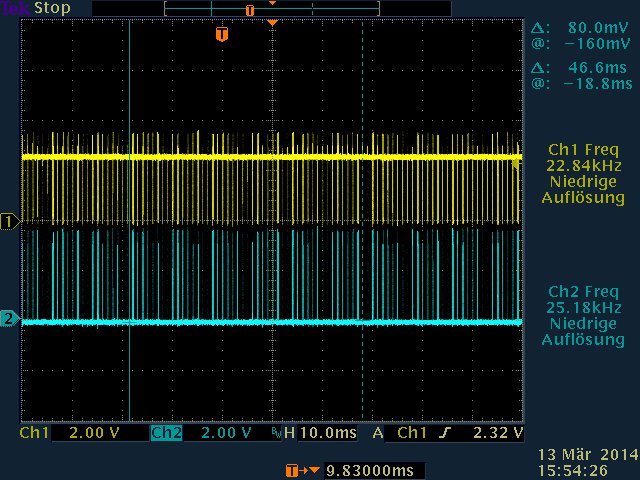This screenshot has height=480, width=640.
Task: Click the trigger source Ch1 readout
Action: click(x=412, y=433)
